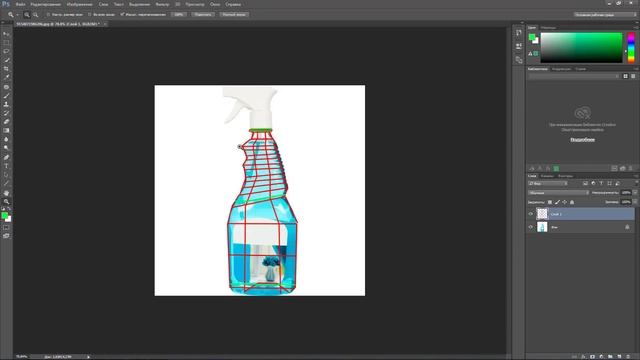Viewport: 640px width, 360px height.
Task: Open the Справка menu
Action: 233,4
